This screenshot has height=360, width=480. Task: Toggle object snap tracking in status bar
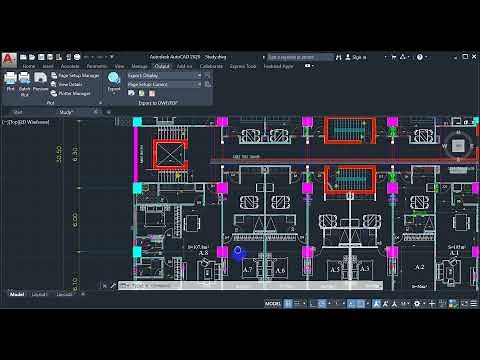[x=351, y=304]
